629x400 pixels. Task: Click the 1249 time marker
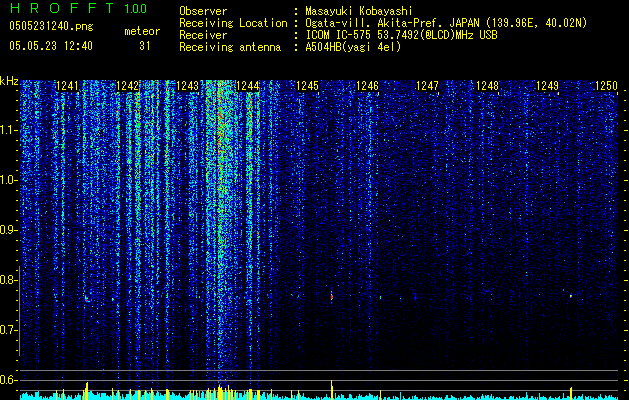coord(548,86)
